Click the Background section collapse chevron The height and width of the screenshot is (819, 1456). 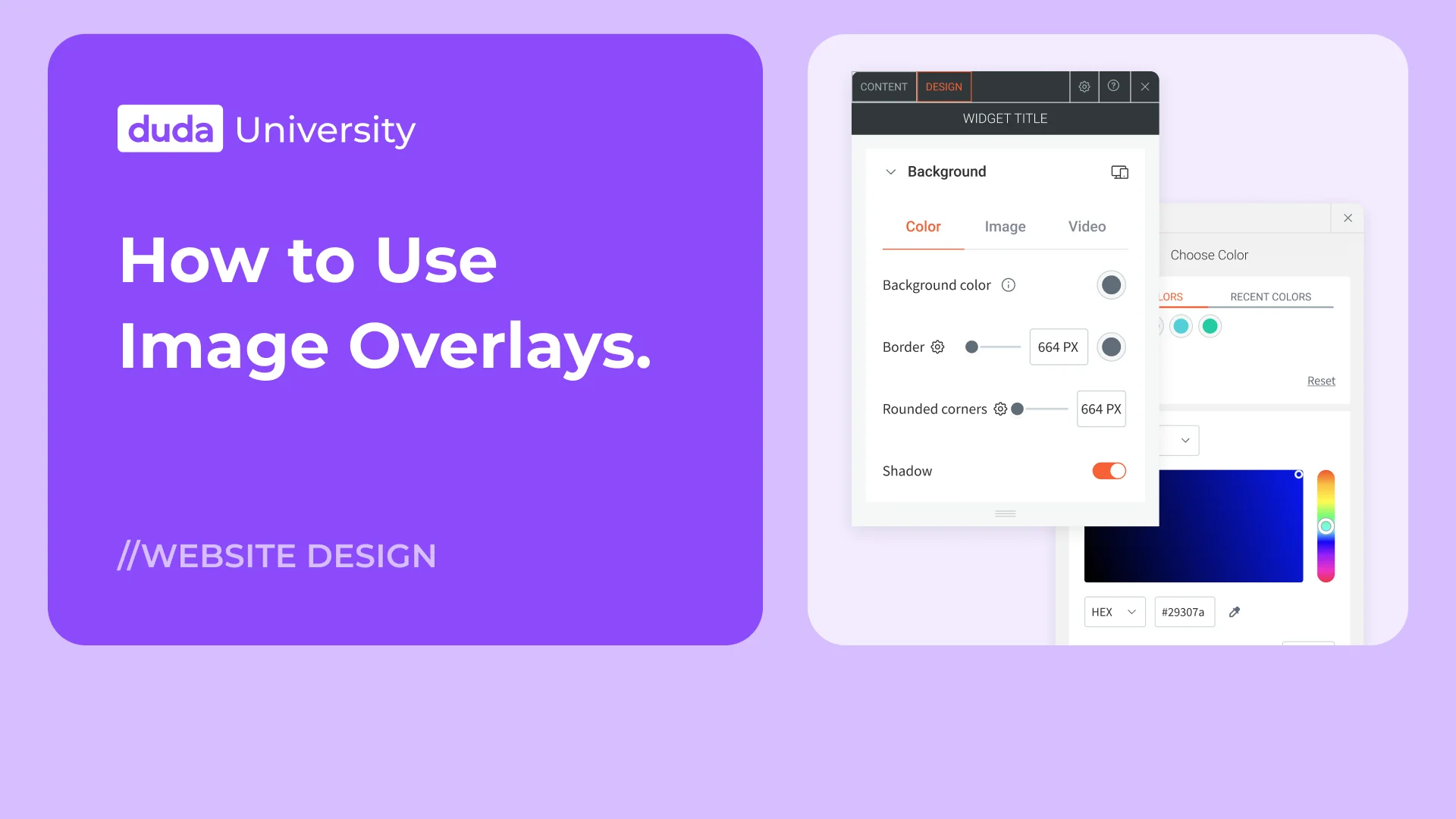889,171
